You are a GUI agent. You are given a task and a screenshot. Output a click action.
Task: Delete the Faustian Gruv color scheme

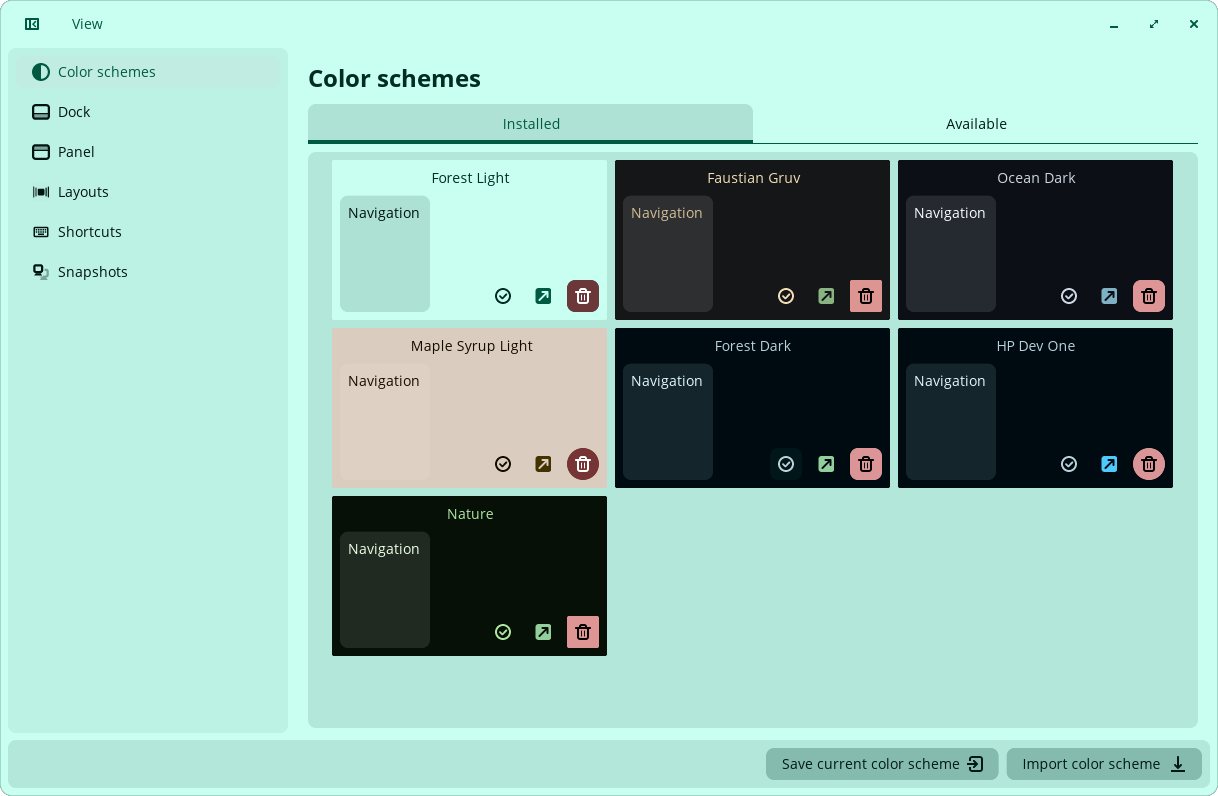866,296
